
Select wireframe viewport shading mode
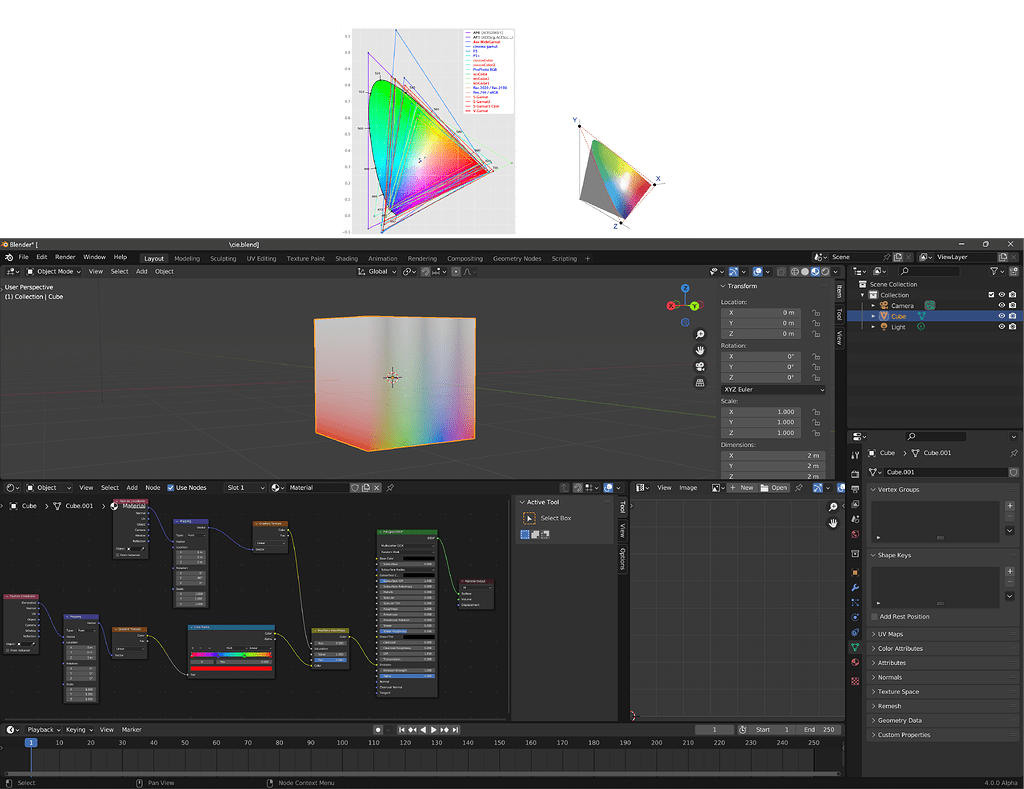pos(795,272)
